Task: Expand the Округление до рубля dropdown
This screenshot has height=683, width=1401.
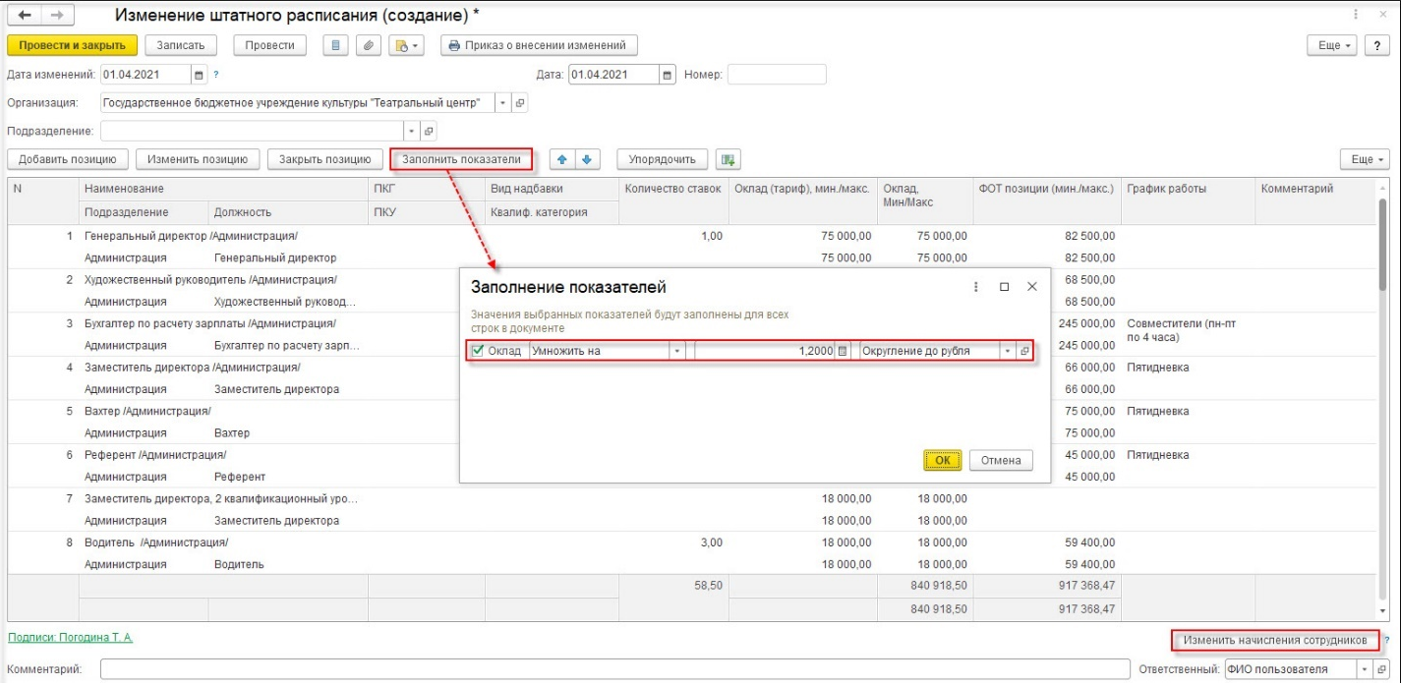Action: pyautogui.click(x=1007, y=351)
